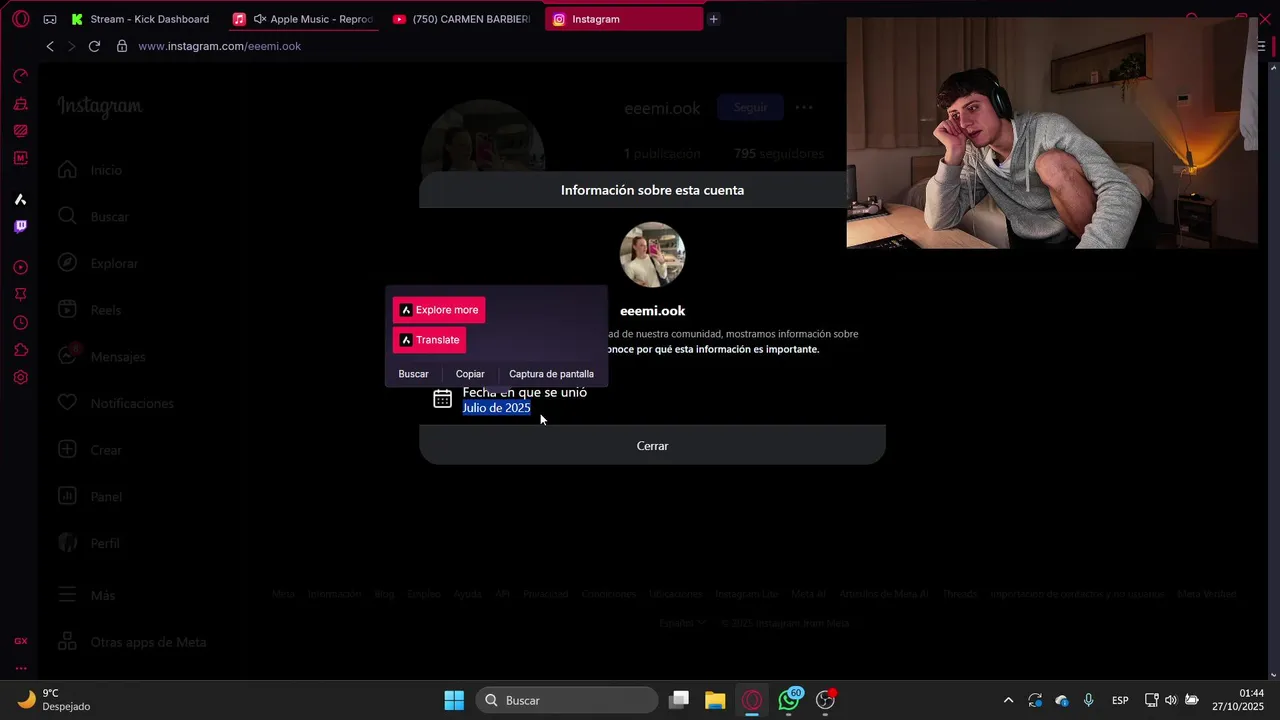
Task: Open WhatsApp from the taskbar
Action: tap(789, 700)
